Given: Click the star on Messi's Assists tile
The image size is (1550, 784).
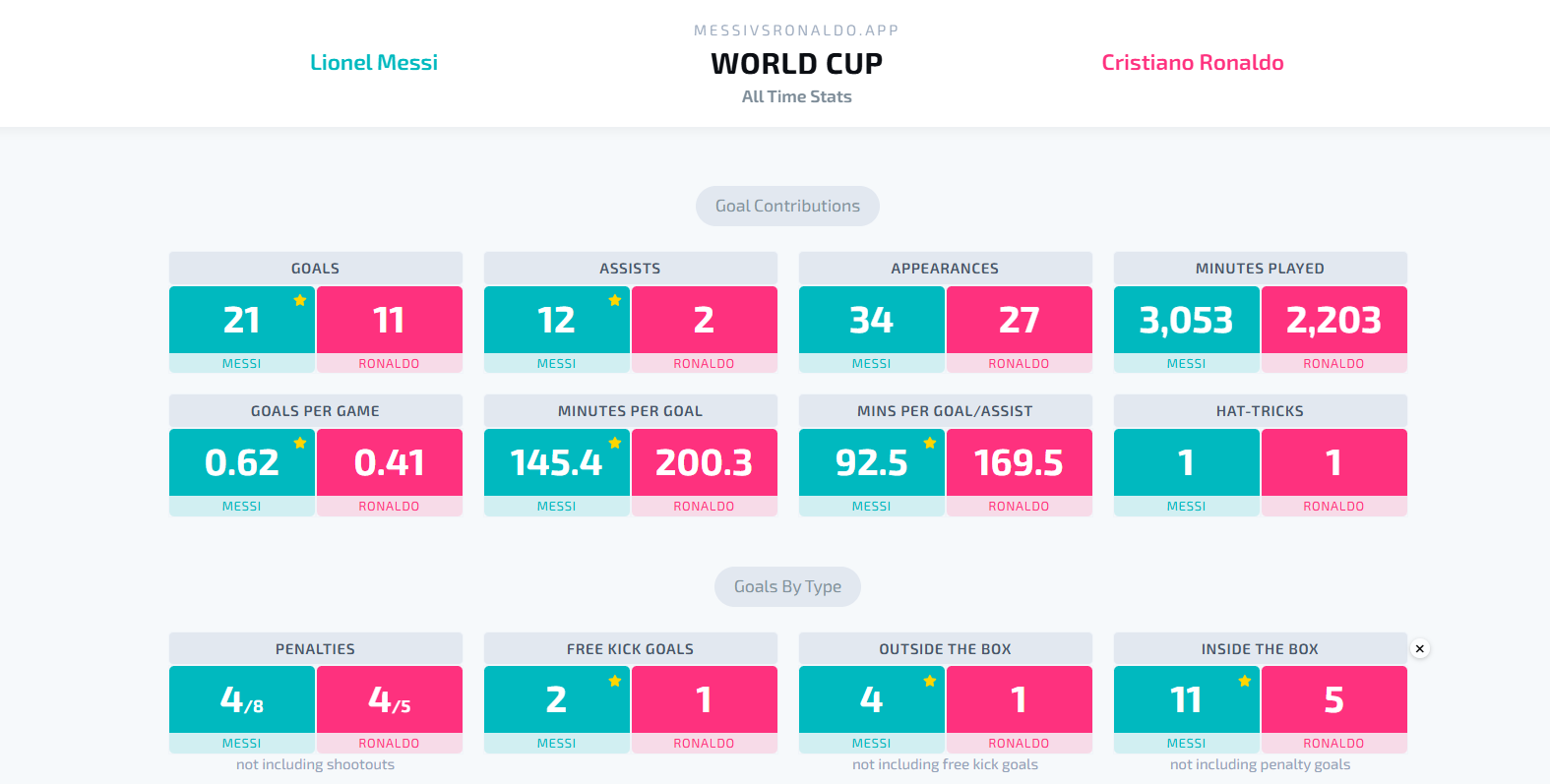Looking at the screenshot, I should click(x=615, y=300).
